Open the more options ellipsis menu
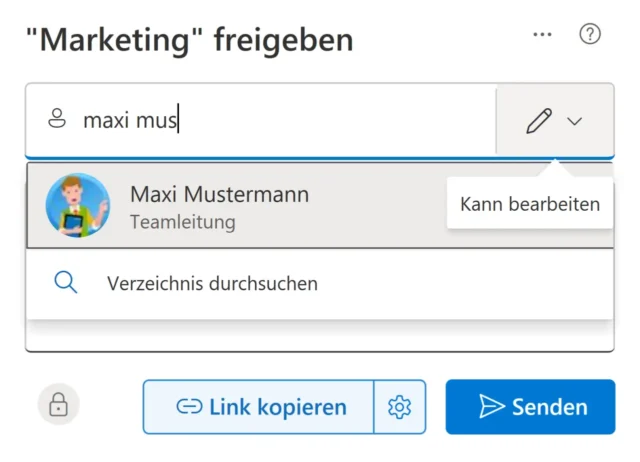640x462 pixels. click(x=542, y=34)
